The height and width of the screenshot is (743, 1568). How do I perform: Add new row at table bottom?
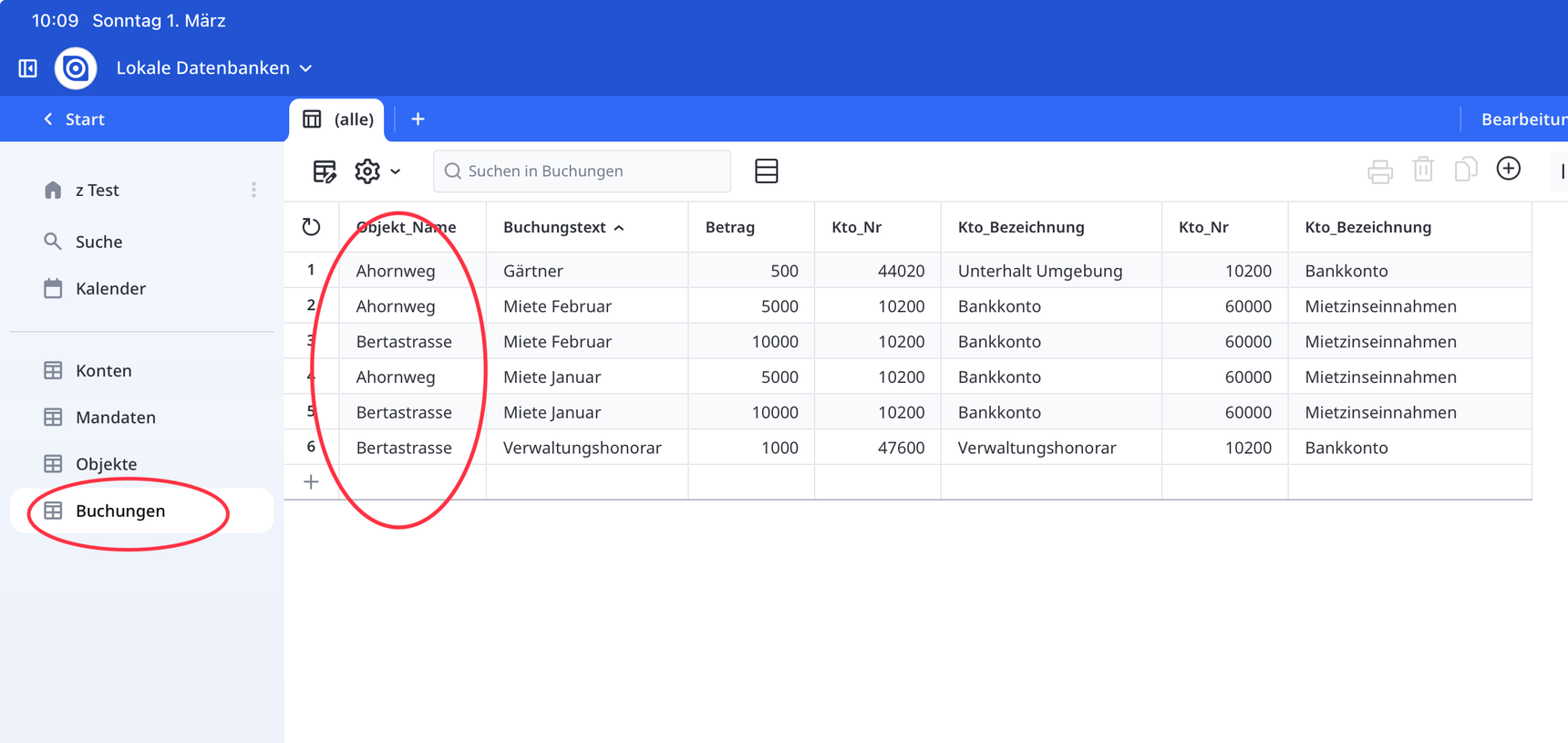coord(311,482)
